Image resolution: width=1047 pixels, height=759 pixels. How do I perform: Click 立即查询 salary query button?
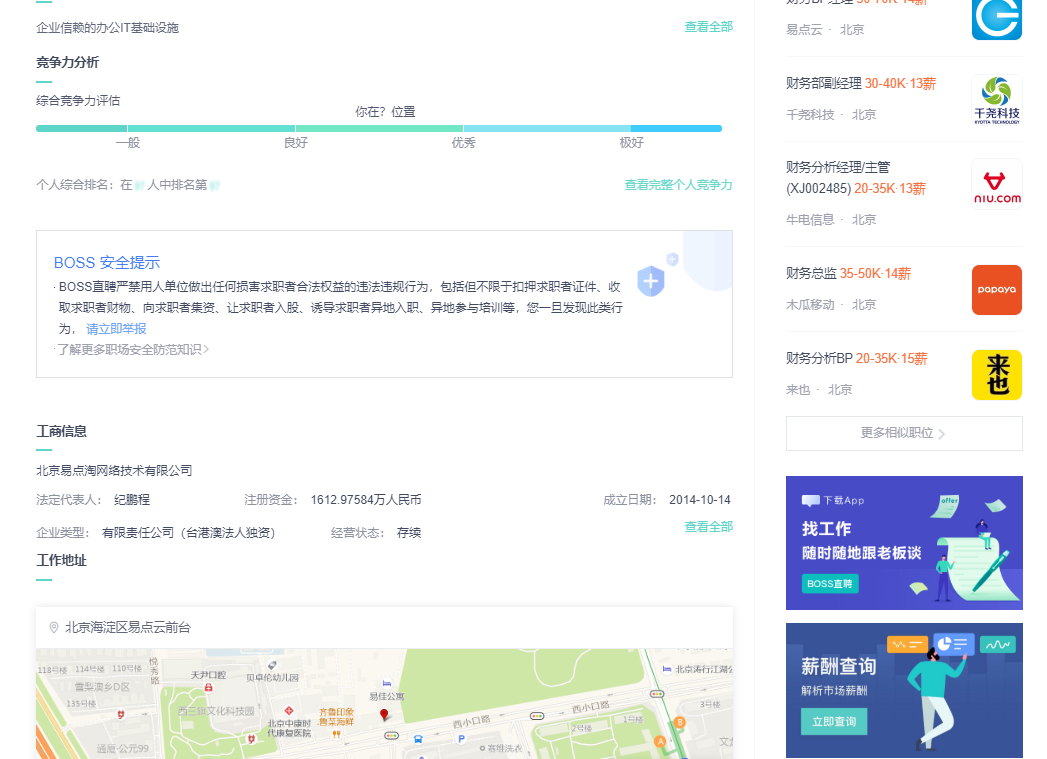(834, 722)
